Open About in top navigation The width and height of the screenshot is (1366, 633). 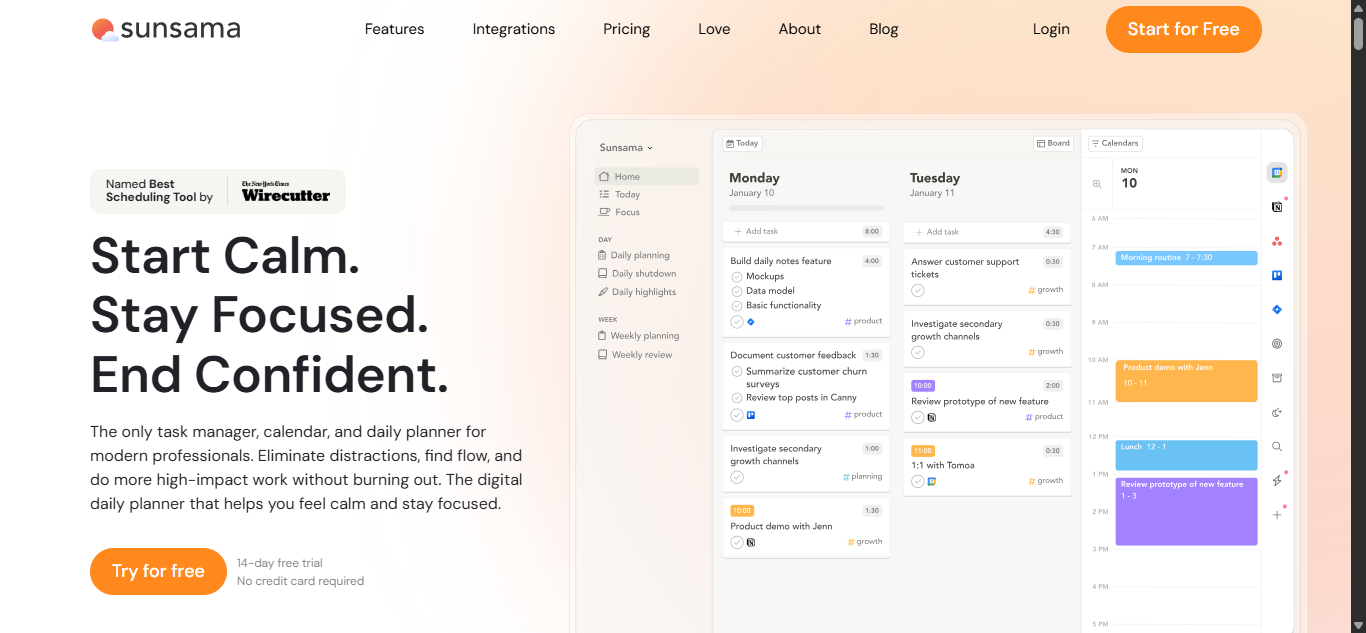tap(800, 29)
